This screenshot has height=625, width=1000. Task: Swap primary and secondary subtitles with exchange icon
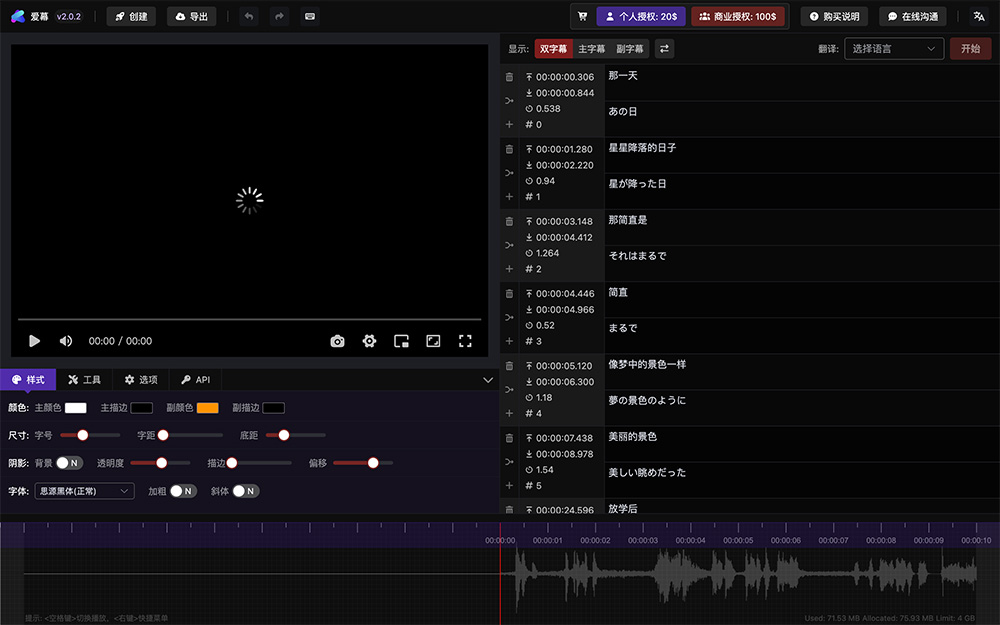[666, 48]
